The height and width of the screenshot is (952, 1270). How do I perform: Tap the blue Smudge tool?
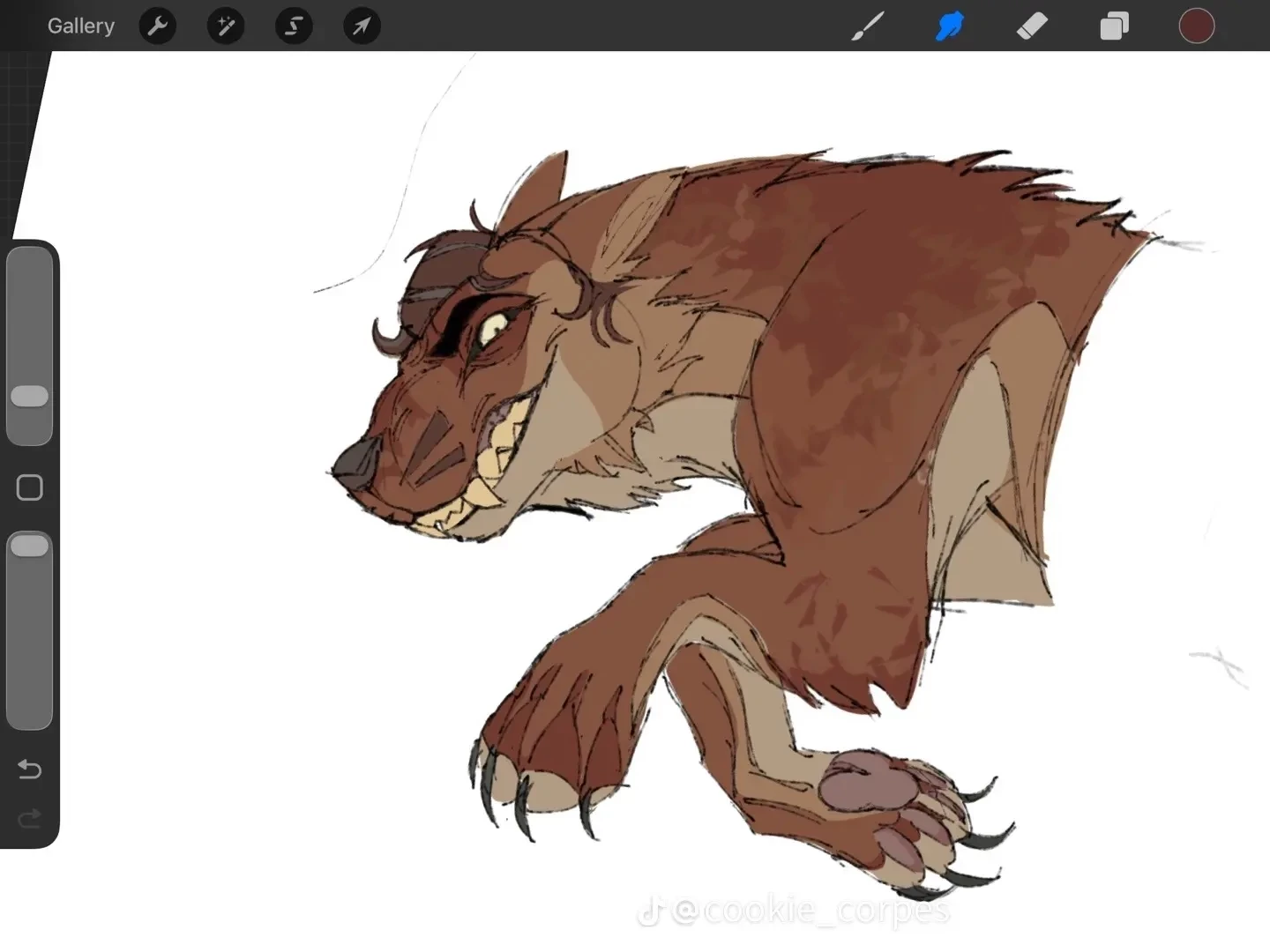(950, 26)
